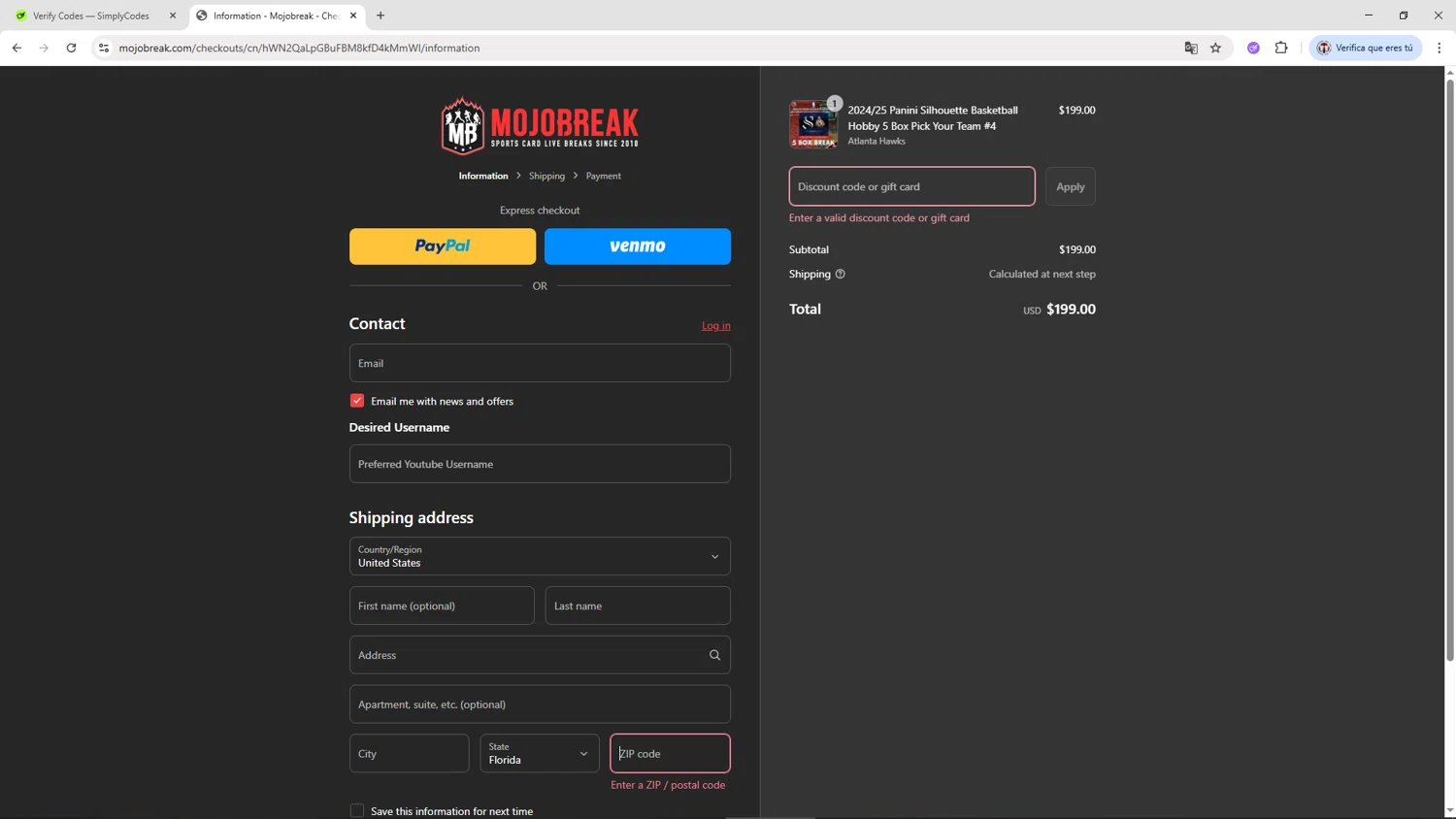Screen dimensions: 1456x819
Task: Open the purple extension icon in toolbar
Action: (x=1253, y=48)
